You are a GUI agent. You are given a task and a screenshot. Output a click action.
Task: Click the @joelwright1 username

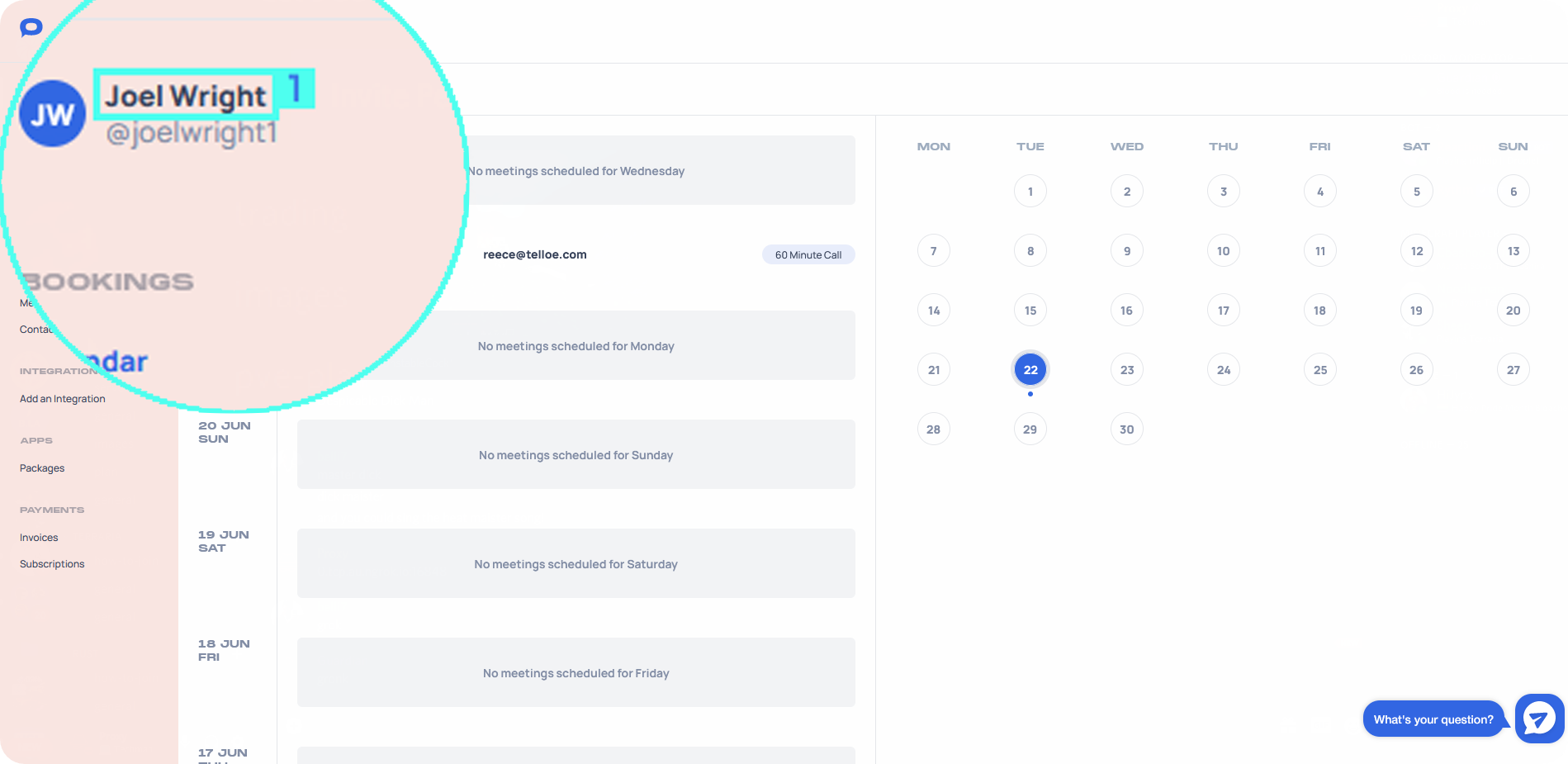(x=192, y=132)
